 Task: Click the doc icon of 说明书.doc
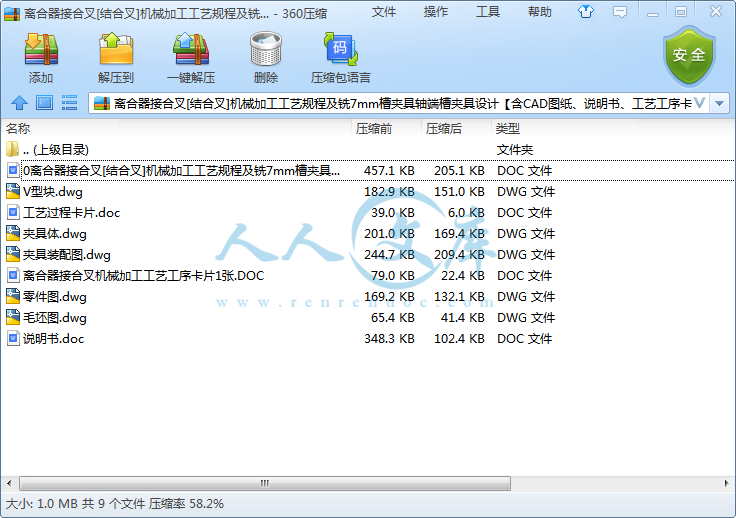[x=13, y=339]
